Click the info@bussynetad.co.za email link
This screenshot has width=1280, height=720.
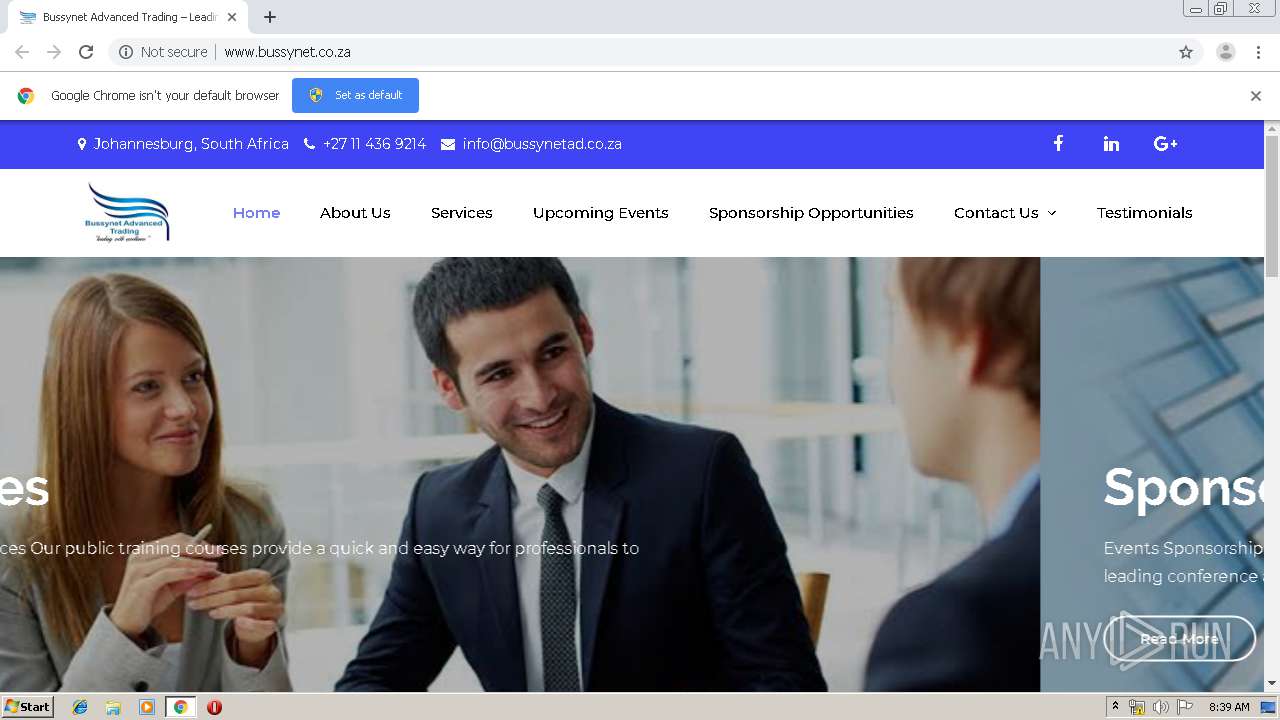point(542,144)
